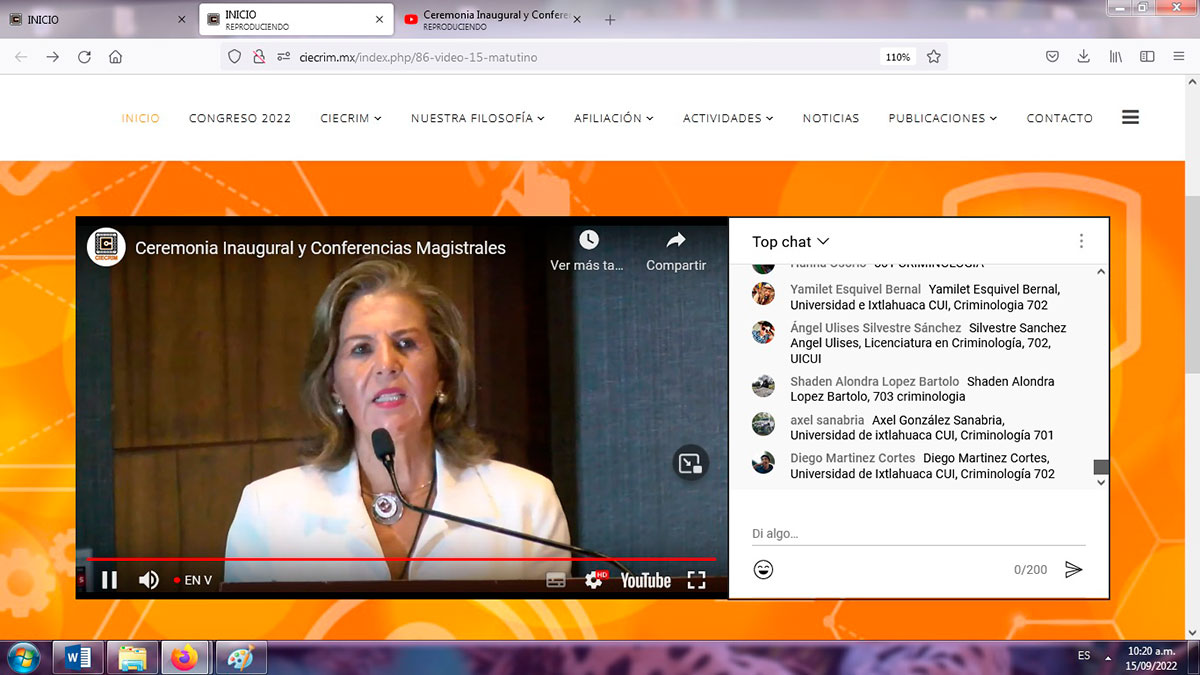Reset the 110% zoom level
The image size is (1200, 675).
897,57
